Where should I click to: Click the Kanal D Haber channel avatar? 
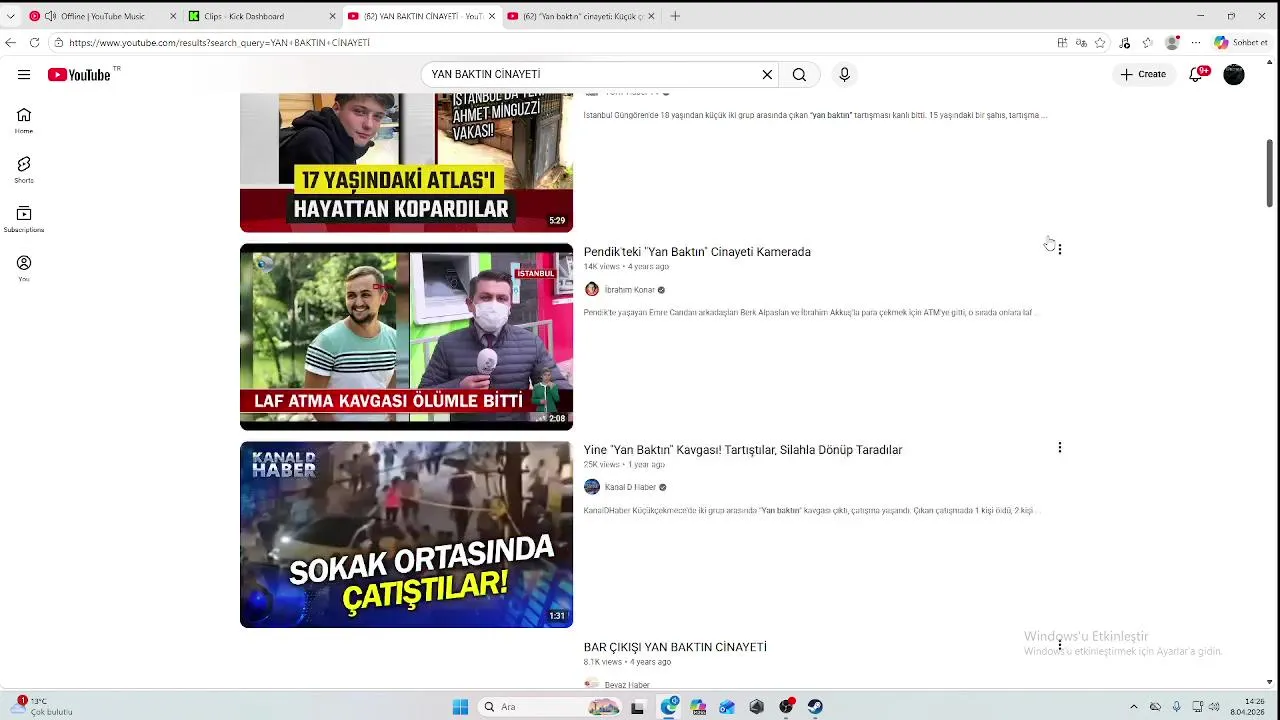[592, 487]
